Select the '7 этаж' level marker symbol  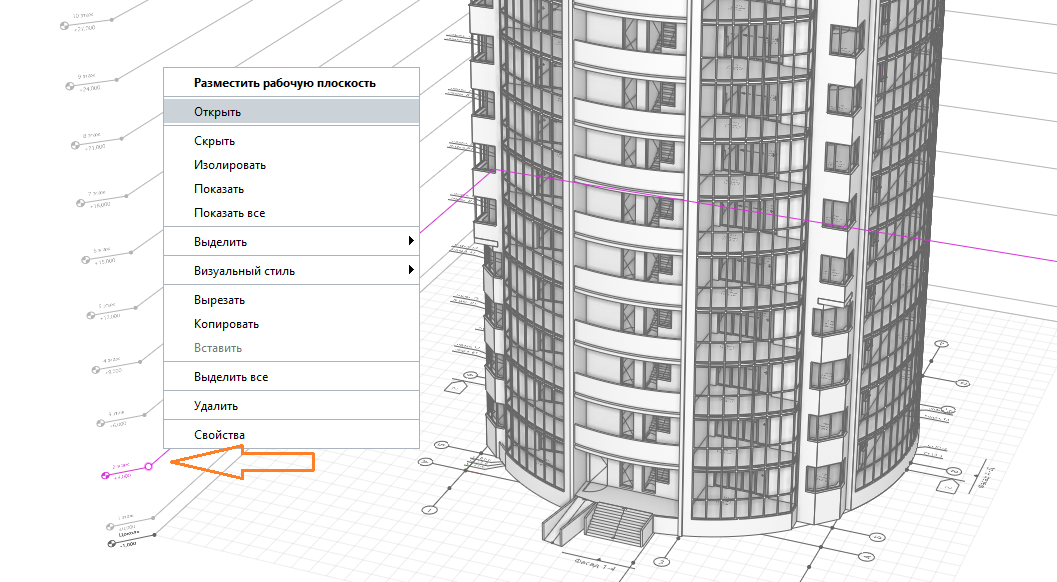[81, 203]
